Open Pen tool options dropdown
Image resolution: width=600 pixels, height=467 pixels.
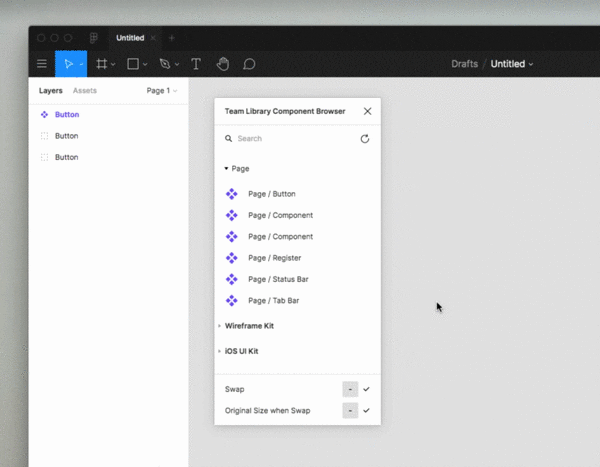(177, 64)
